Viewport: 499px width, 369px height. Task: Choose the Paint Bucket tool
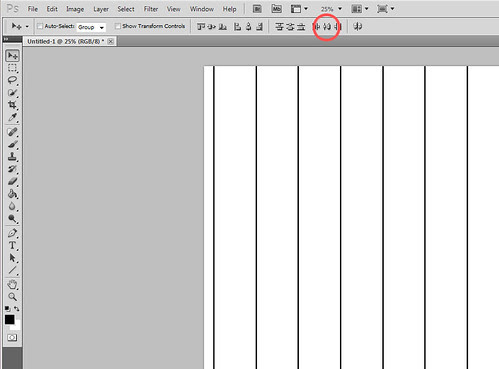(12, 194)
